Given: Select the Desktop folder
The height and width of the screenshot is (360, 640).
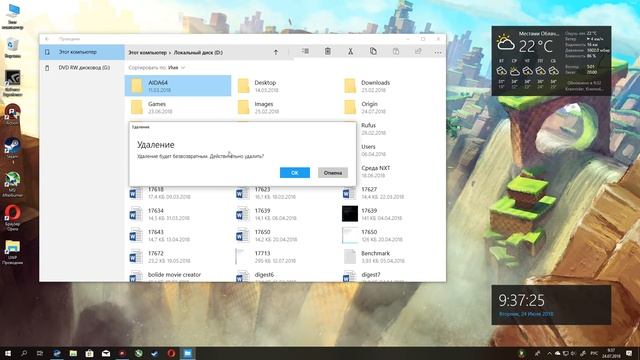Looking at the screenshot, I should pyautogui.click(x=284, y=86).
